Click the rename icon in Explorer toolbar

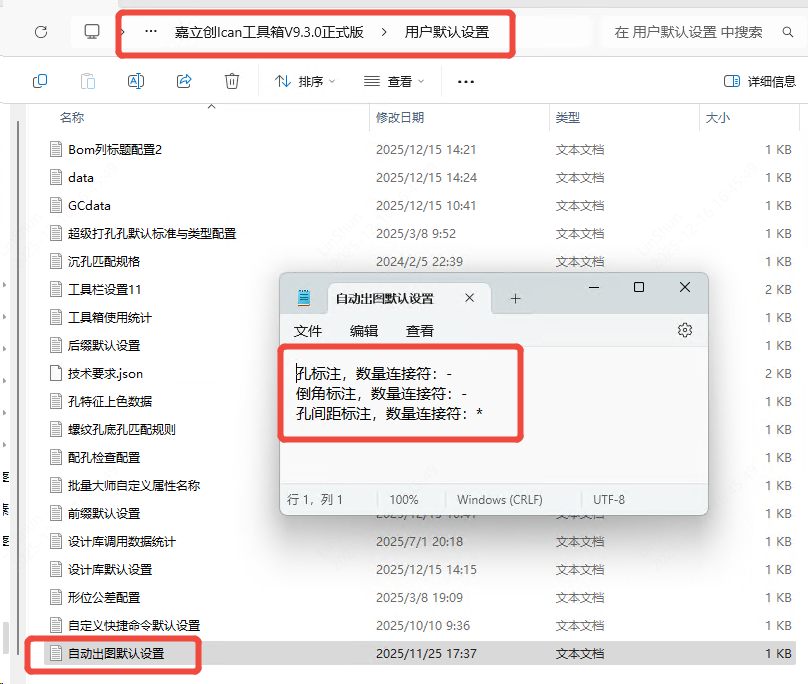point(136,81)
